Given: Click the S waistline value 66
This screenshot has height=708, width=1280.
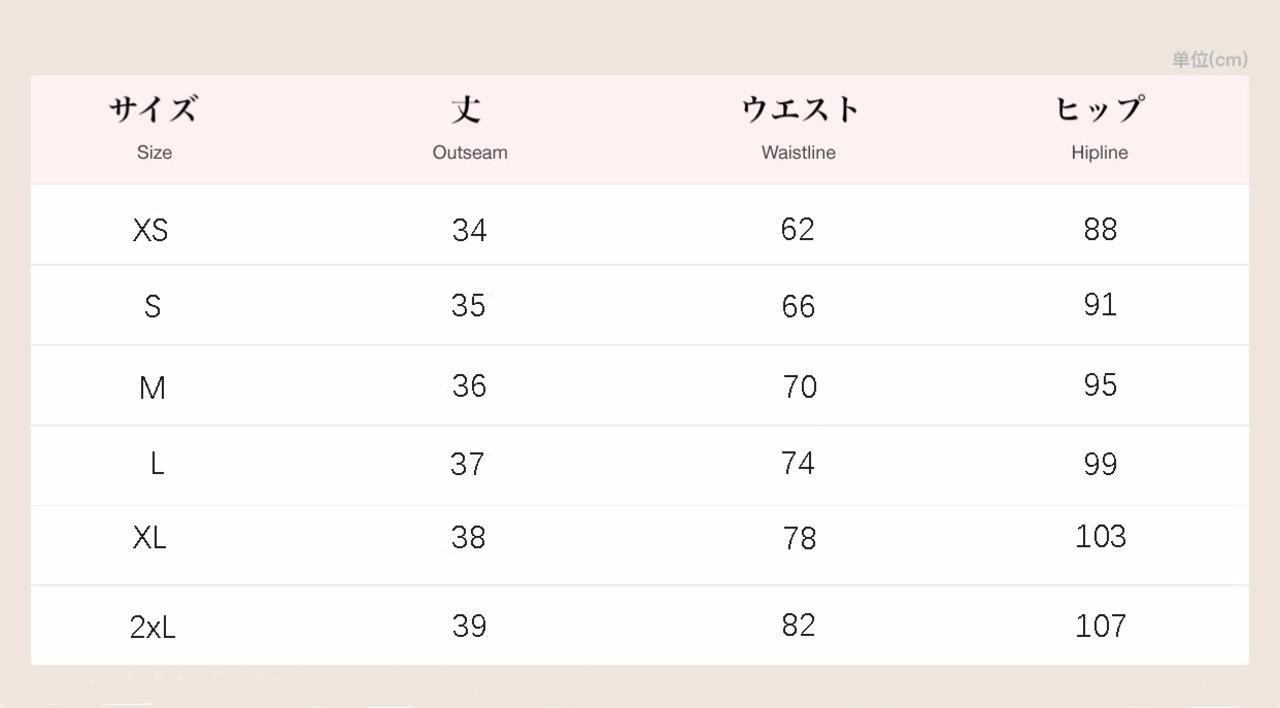Looking at the screenshot, I should click(798, 306).
